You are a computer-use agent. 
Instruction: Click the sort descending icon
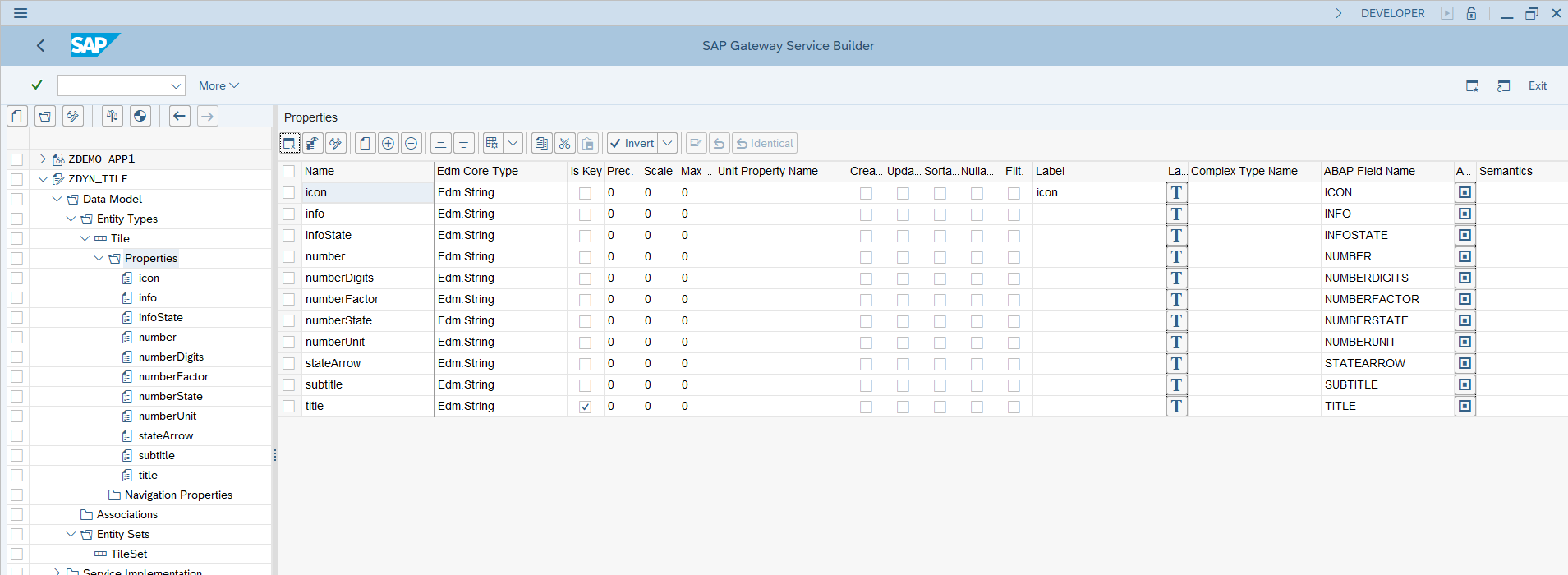point(463,143)
